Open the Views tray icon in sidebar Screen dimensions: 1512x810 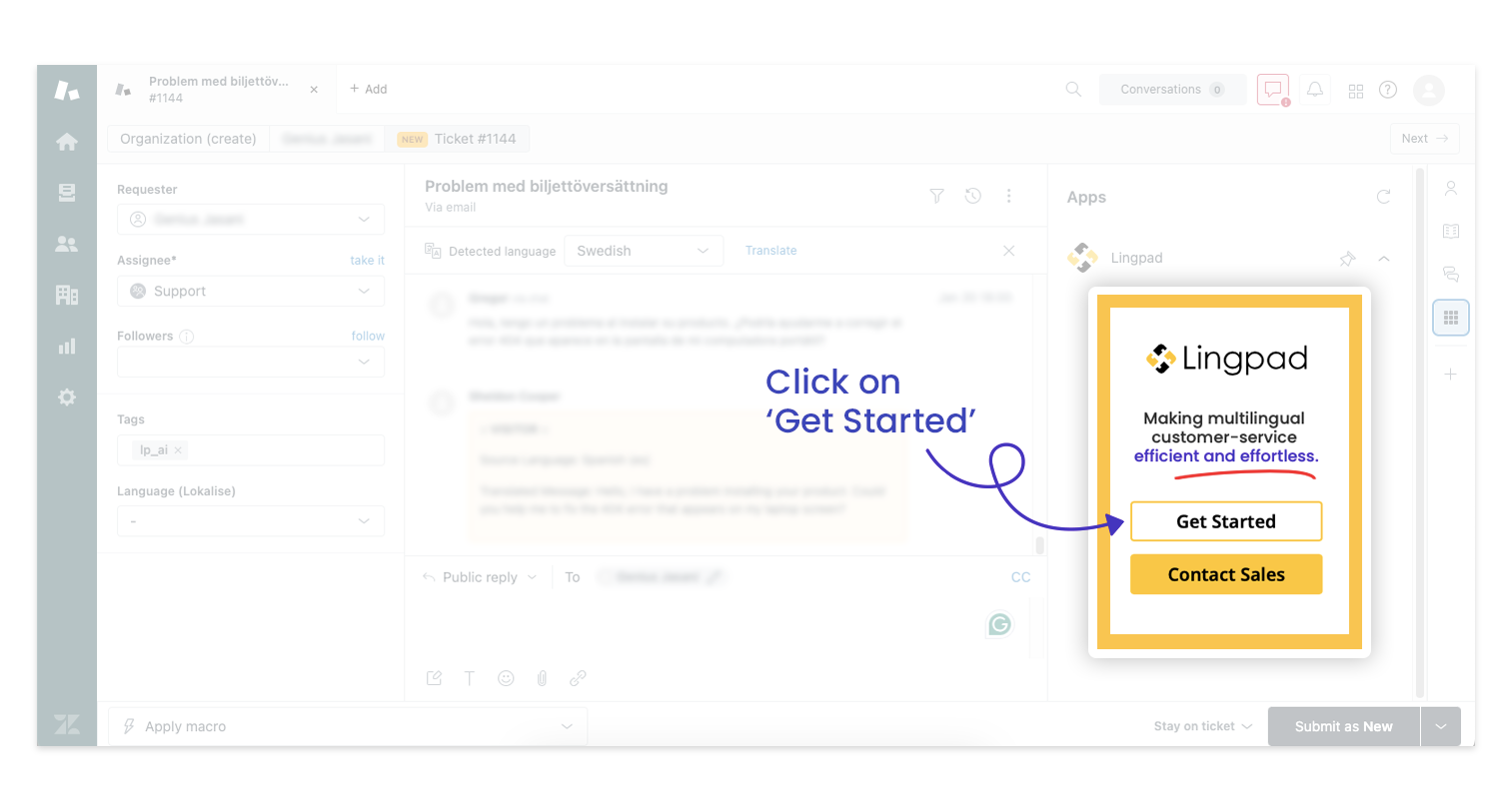pyautogui.click(x=67, y=193)
